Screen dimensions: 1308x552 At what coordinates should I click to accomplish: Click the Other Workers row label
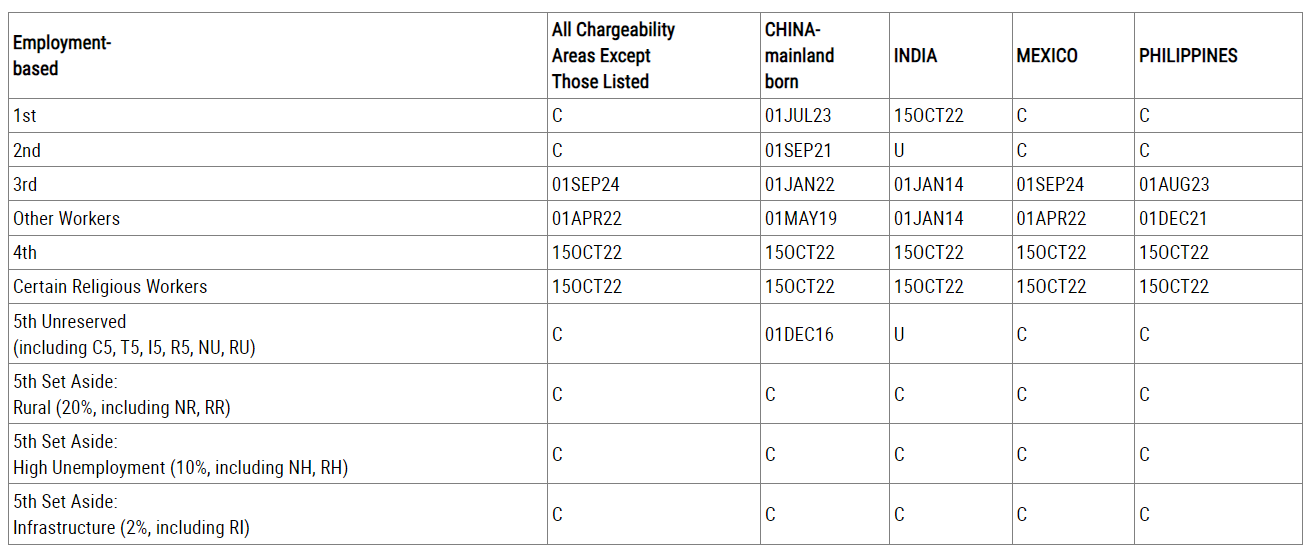click(66, 219)
